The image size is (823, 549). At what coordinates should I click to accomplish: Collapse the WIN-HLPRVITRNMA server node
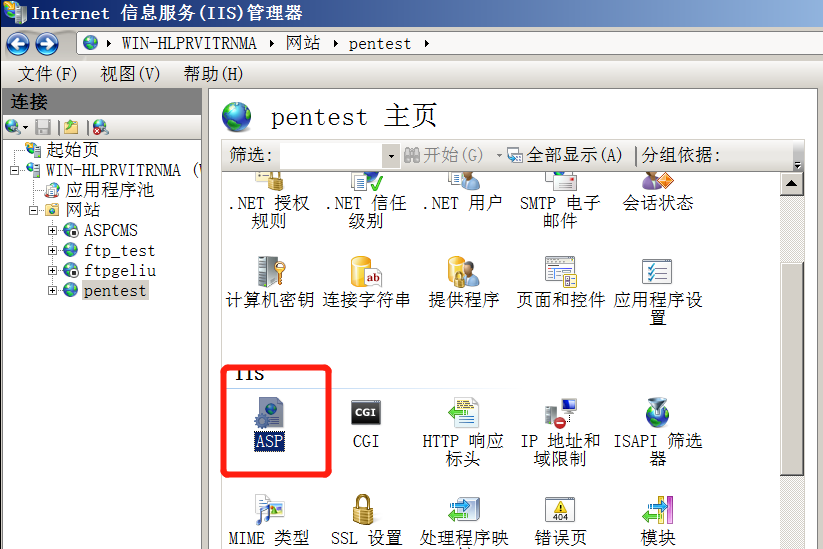[x=15, y=170]
